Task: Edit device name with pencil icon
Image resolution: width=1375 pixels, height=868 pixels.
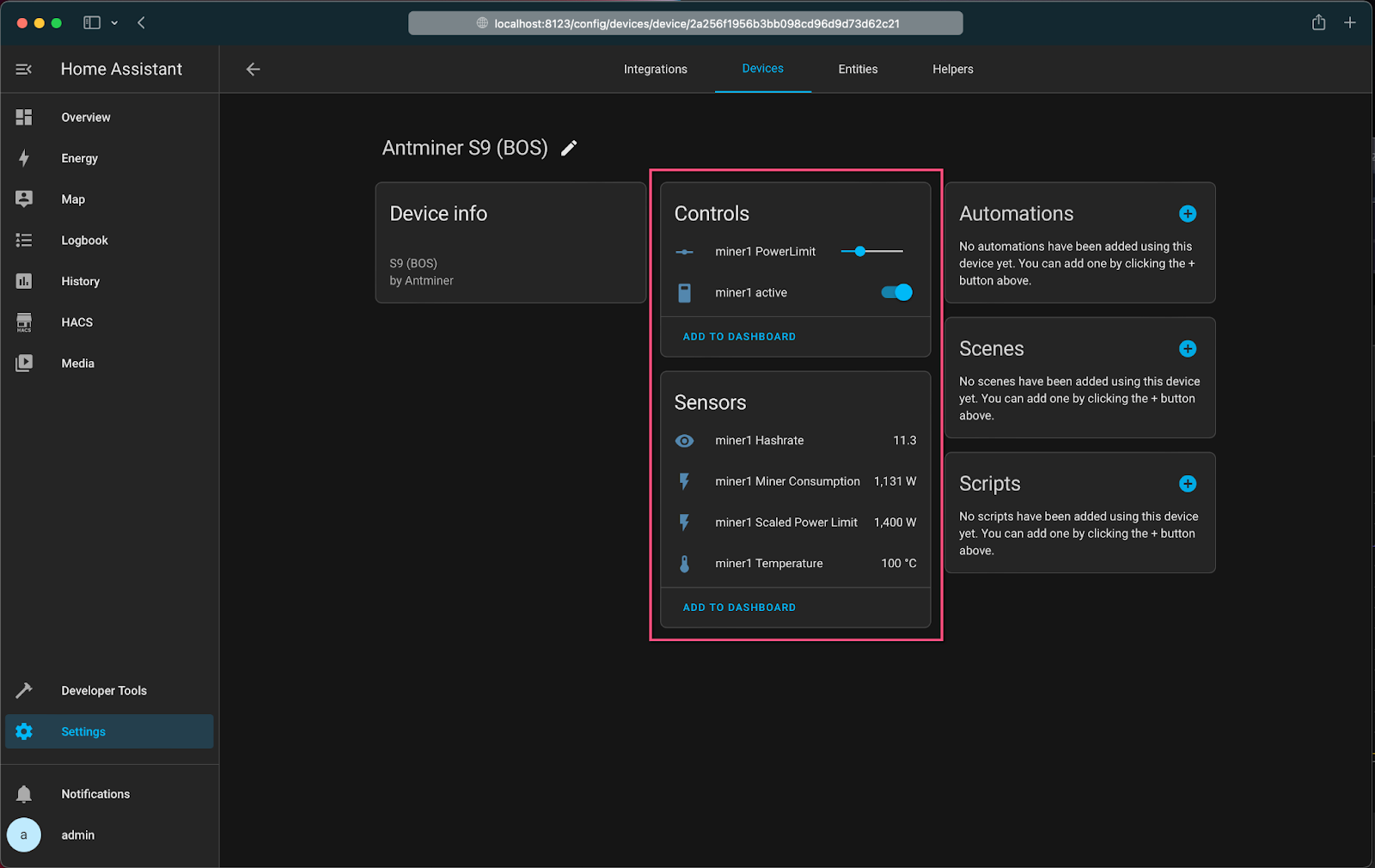Action: point(569,148)
